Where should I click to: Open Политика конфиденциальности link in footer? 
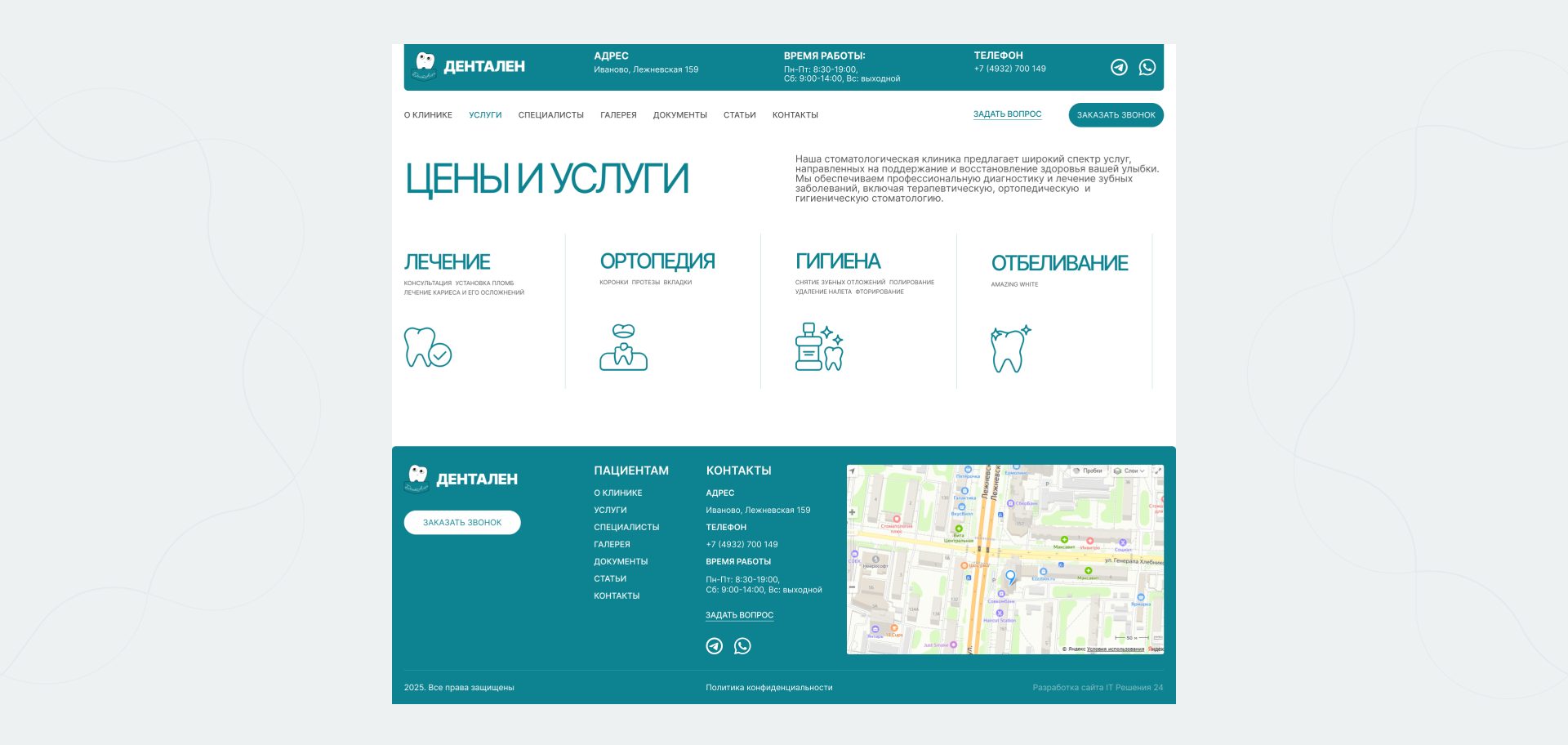click(x=769, y=688)
